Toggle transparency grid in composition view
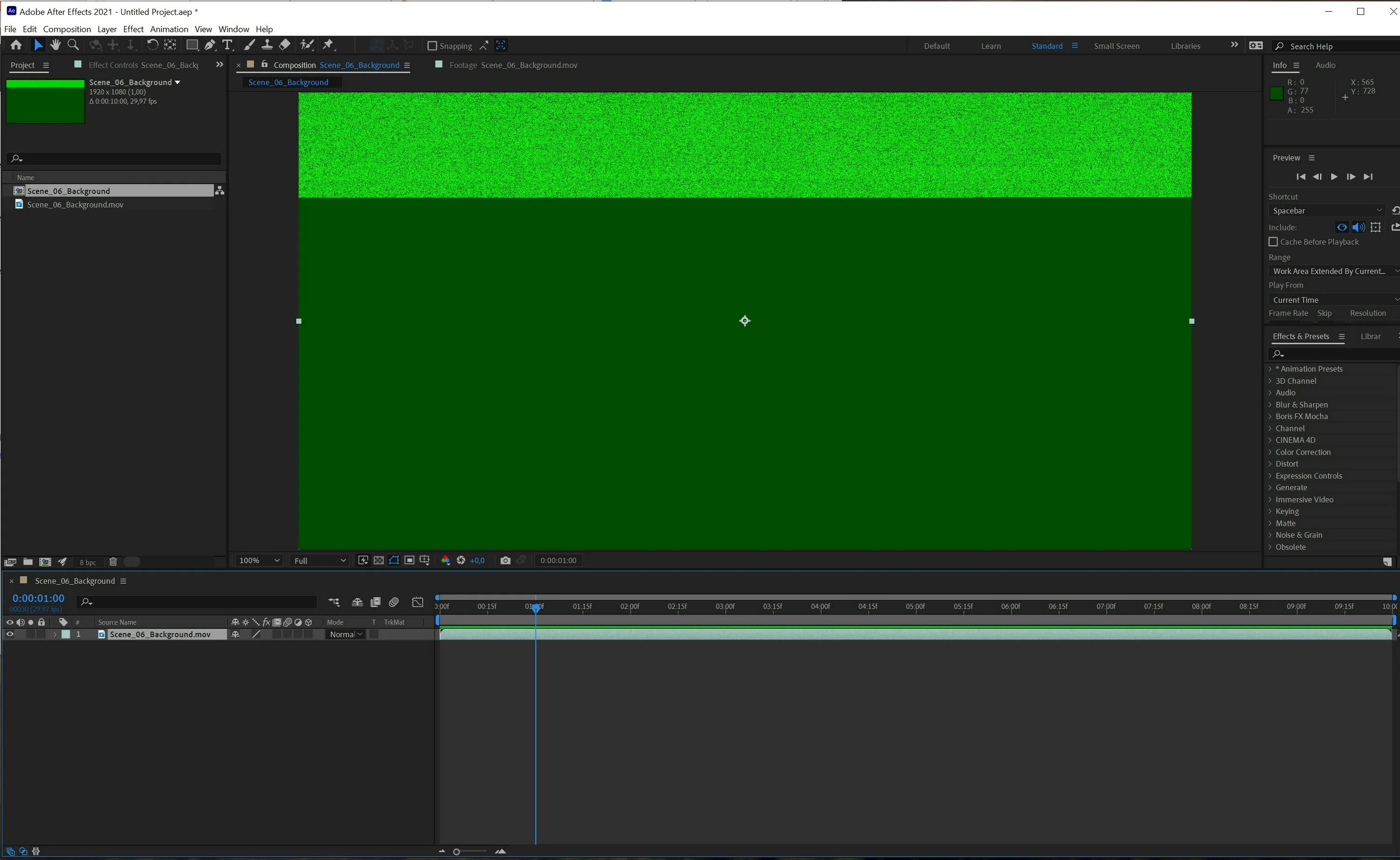Viewport: 1400px width, 860px height. [378, 560]
